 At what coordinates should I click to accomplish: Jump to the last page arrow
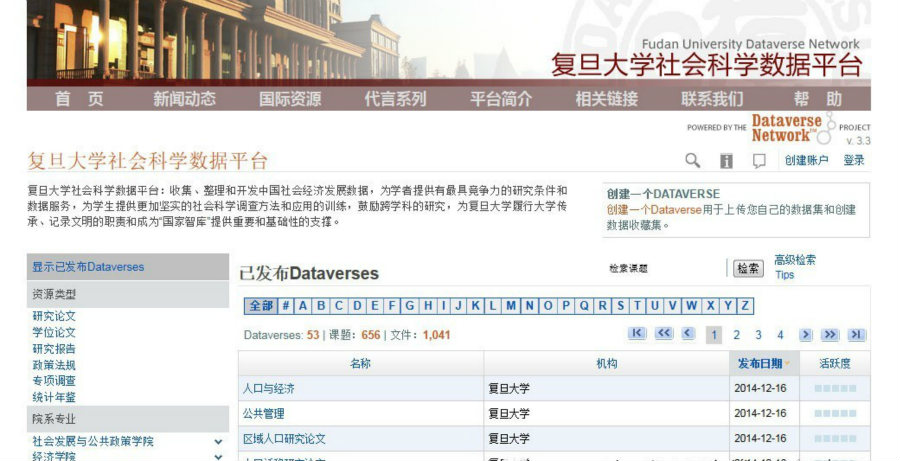(x=856, y=335)
